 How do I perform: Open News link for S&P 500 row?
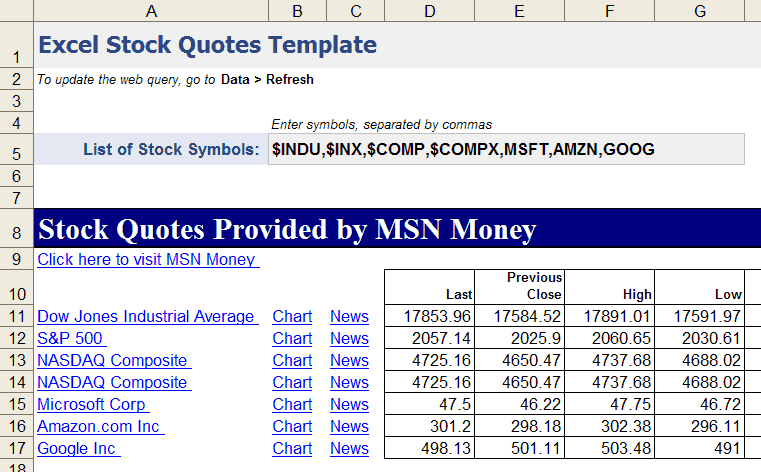(x=349, y=339)
